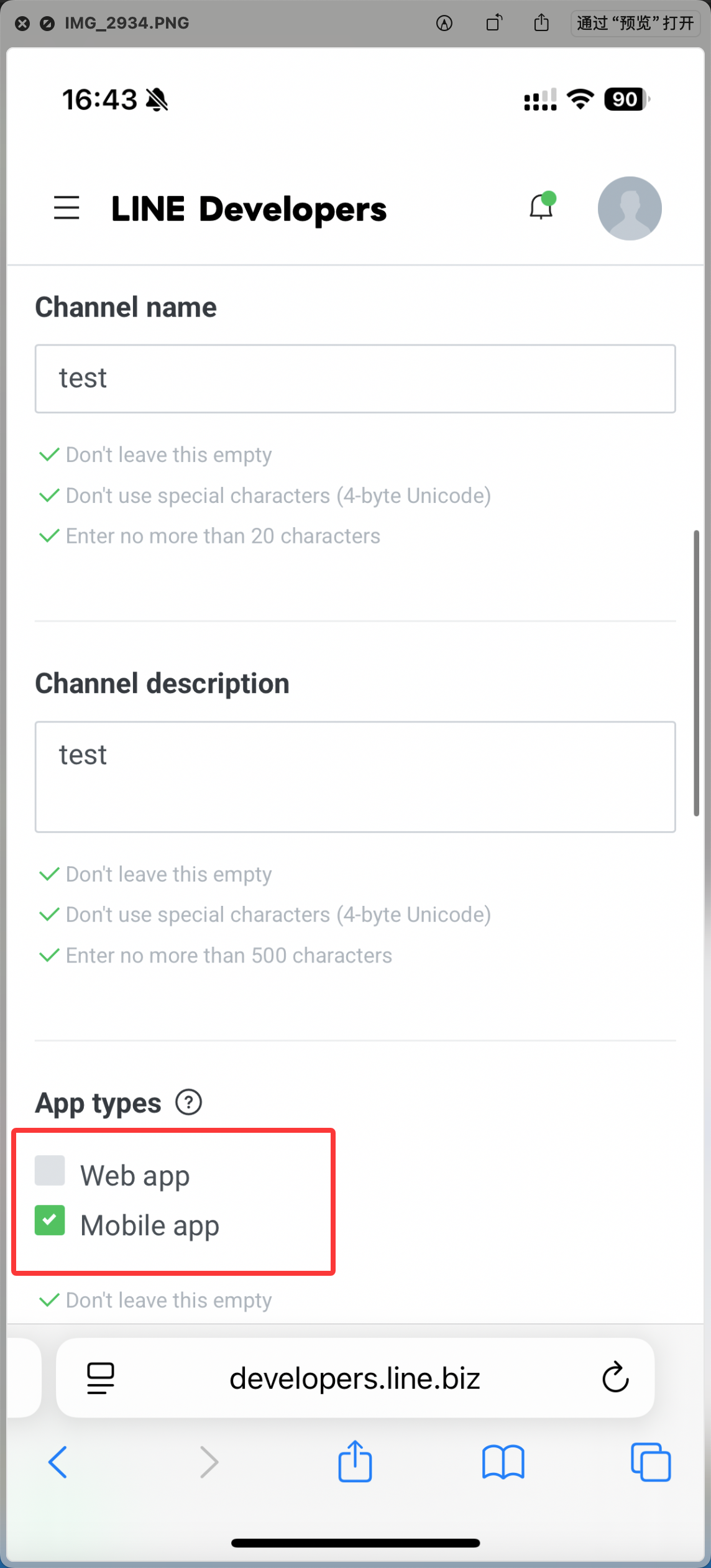
Task: Click markup icon in Quick Look toolbar
Action: pos(444,24)
